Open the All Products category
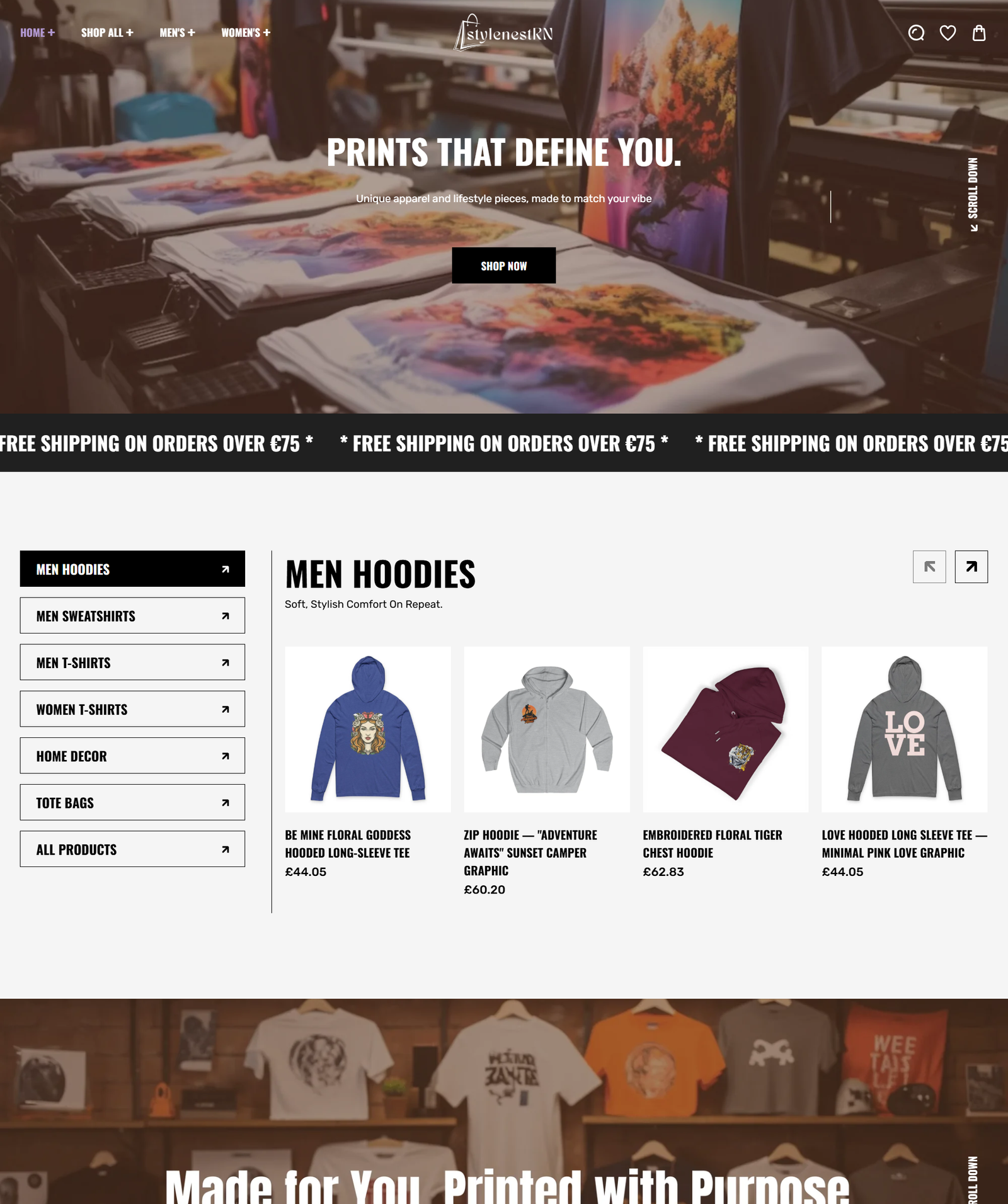Image resolution: width=1008 pixels, height=1204 pixels. pyautogui.click(x=132, y=849)
